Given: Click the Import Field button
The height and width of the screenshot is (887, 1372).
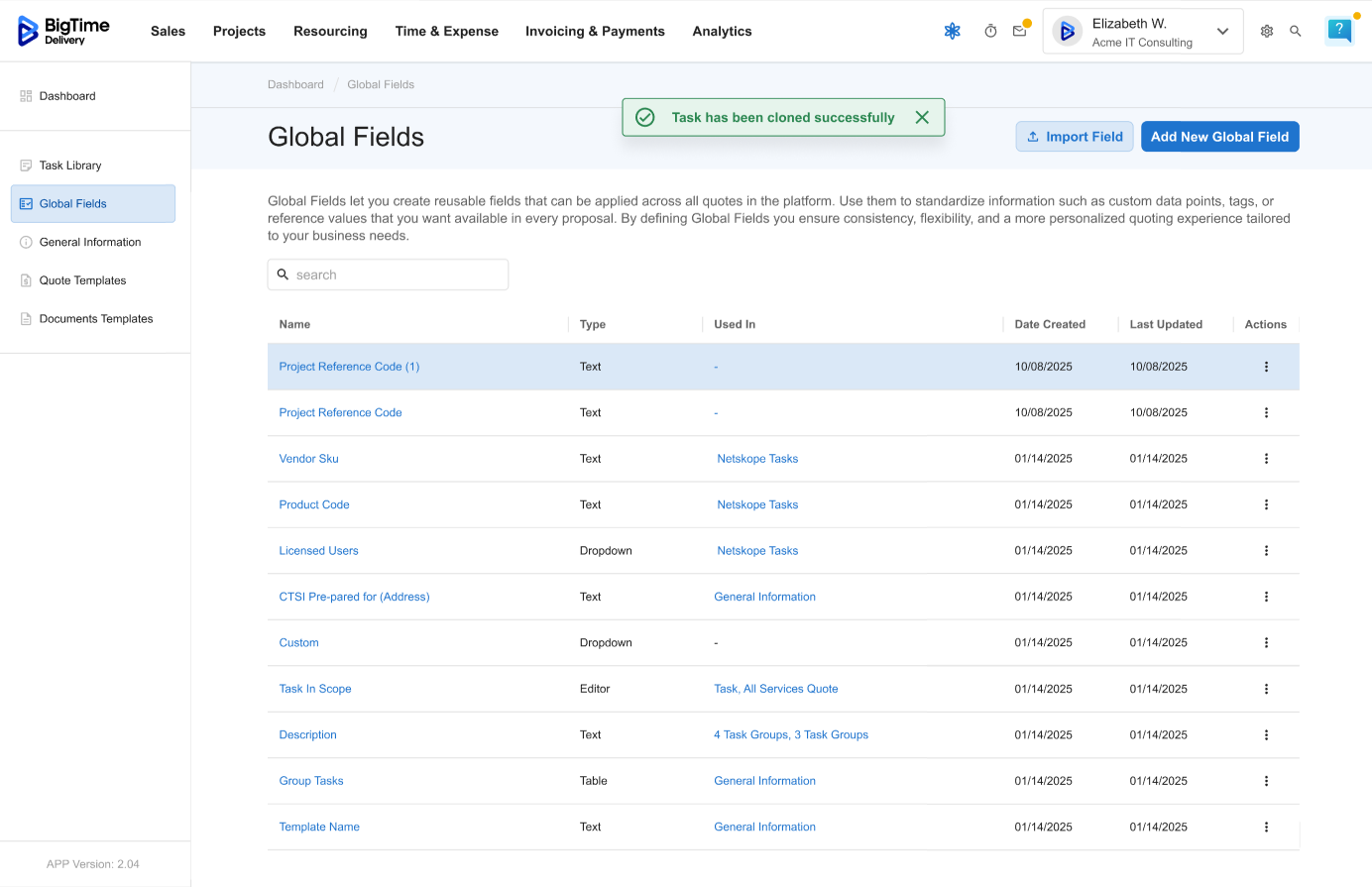Looking at the screenshot, I should (x=1075, y=137).
